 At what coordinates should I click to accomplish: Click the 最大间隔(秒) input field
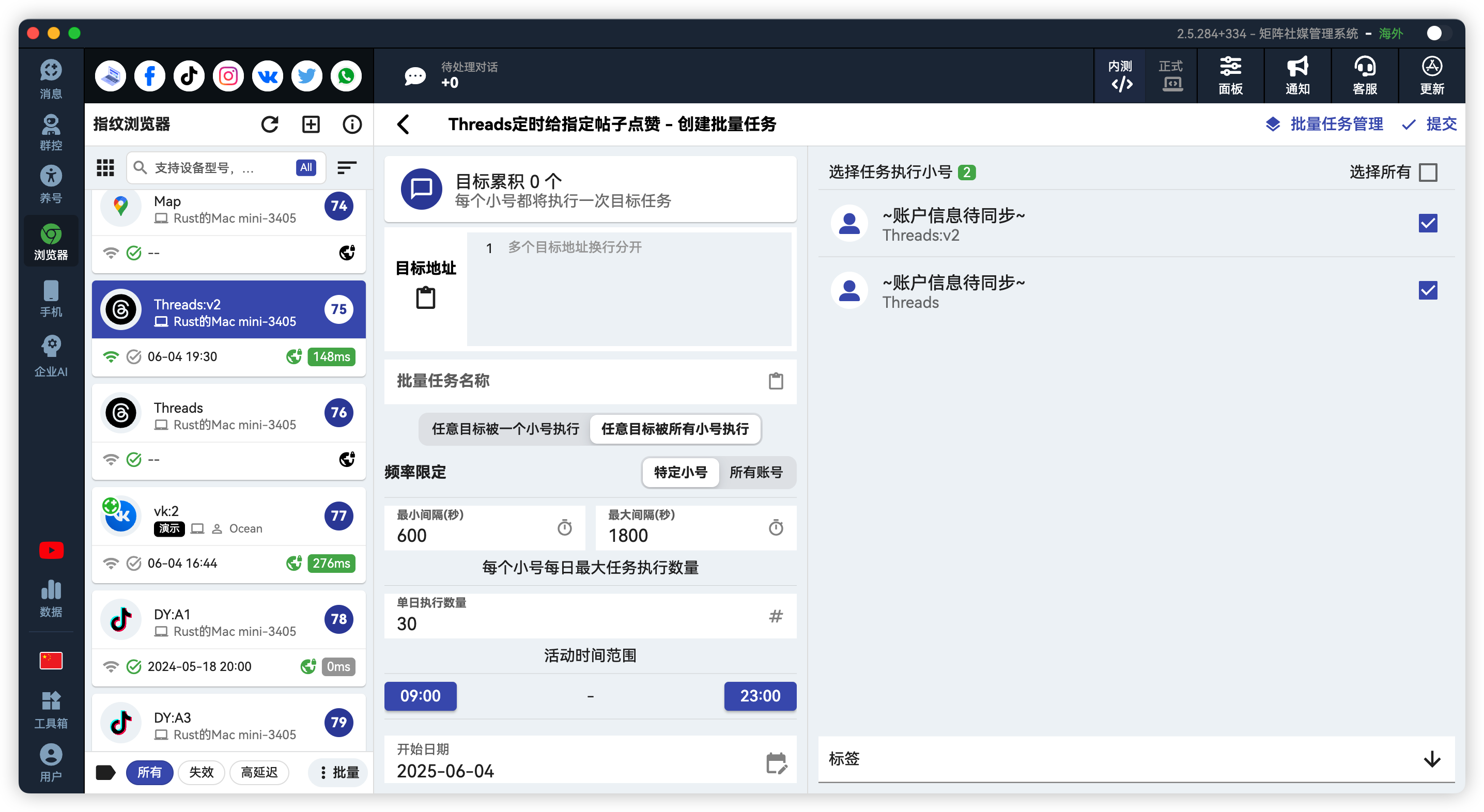click(x=695, y=527)
